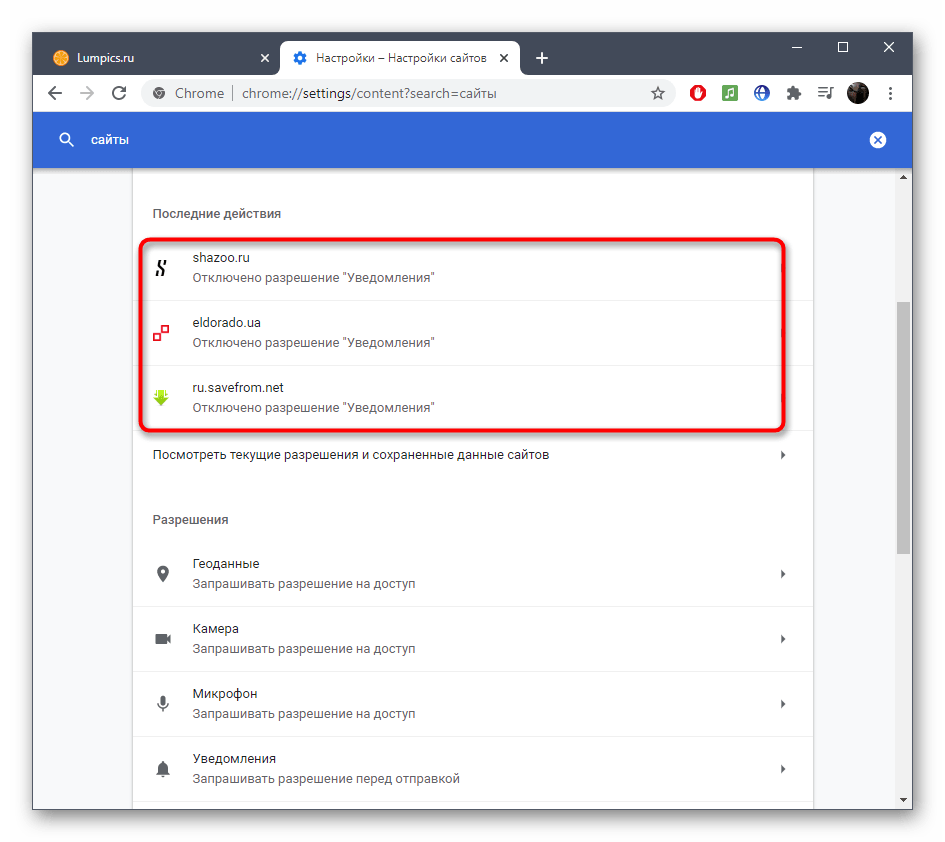Open the green music note extension
This screenshot has width=945, height=842.
[x=729, y=93]
